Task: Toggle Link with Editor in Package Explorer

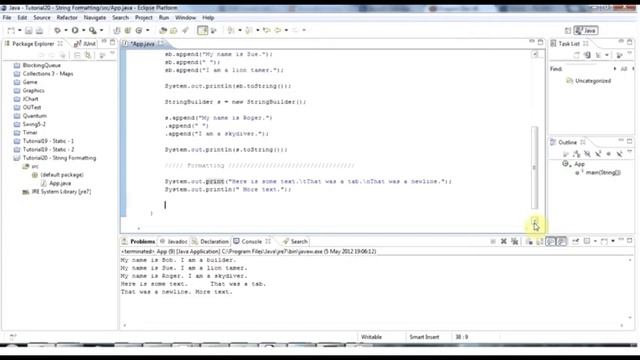Action: pyautogui.click(x=88, y=55)
